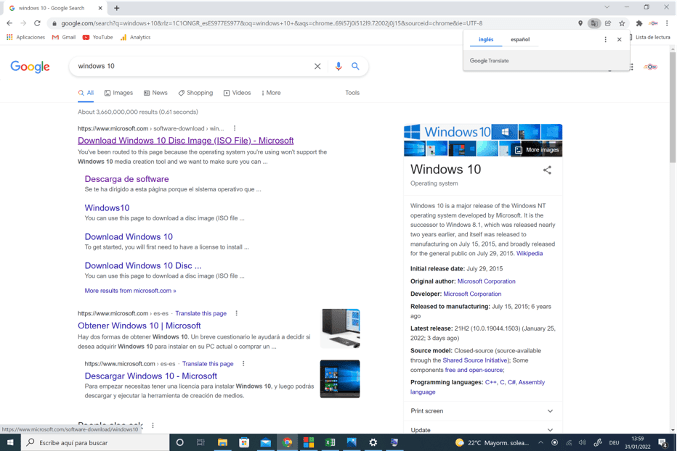The width and height of the screenshot is (677, 451).
Task: Open the More search filters dropdown
Action: [269, 93]
